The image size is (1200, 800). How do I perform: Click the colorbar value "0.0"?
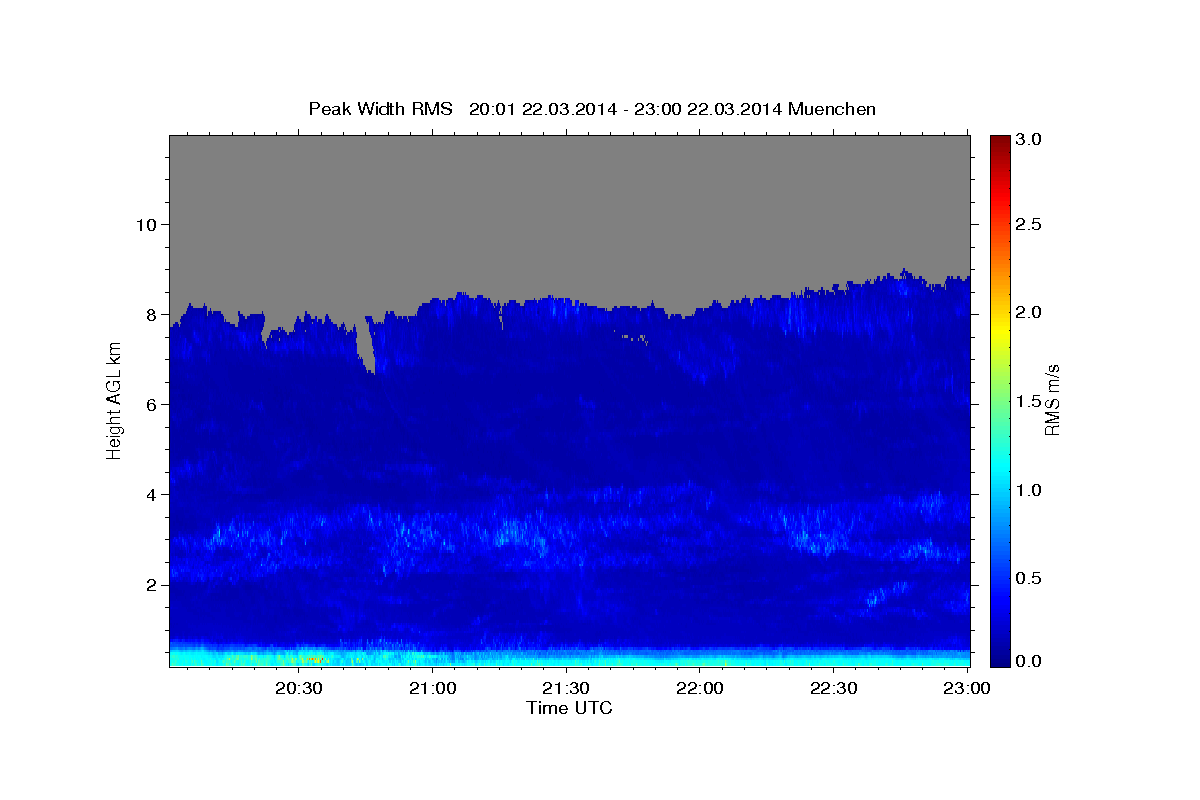pyautogui.click(x=1028, y=661)
